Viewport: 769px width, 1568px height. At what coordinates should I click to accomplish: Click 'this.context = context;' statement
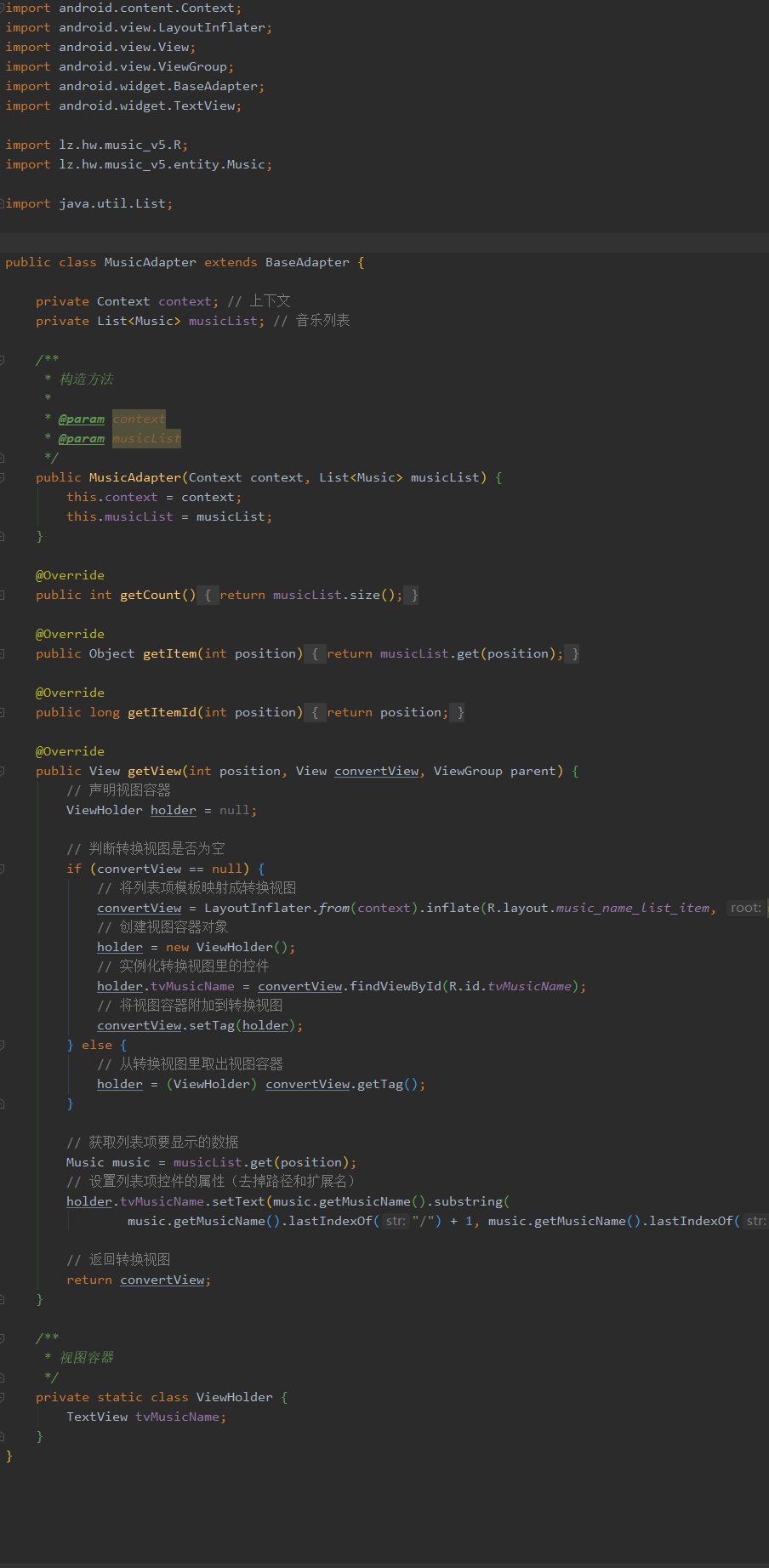click(154, 497)
